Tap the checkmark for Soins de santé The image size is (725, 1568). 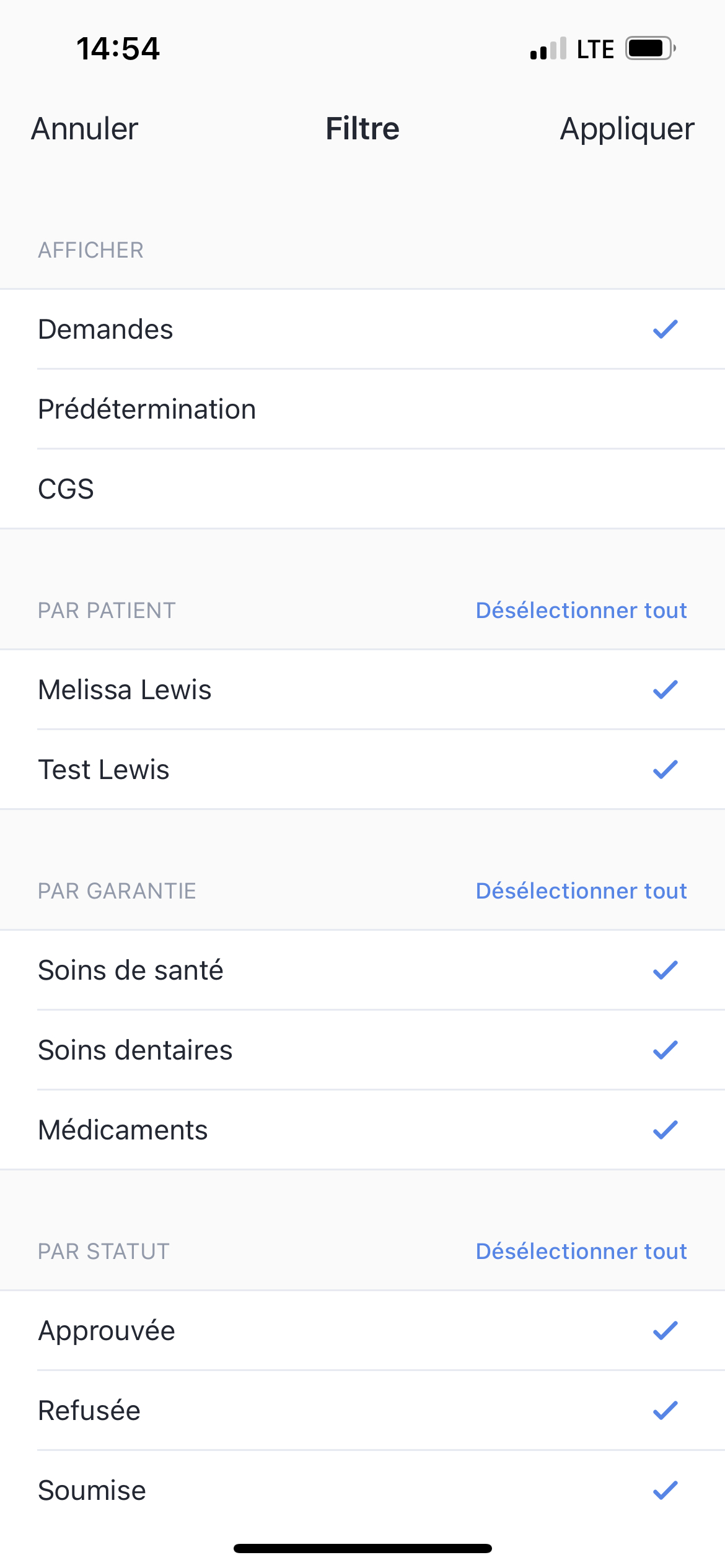coord(665,970)
